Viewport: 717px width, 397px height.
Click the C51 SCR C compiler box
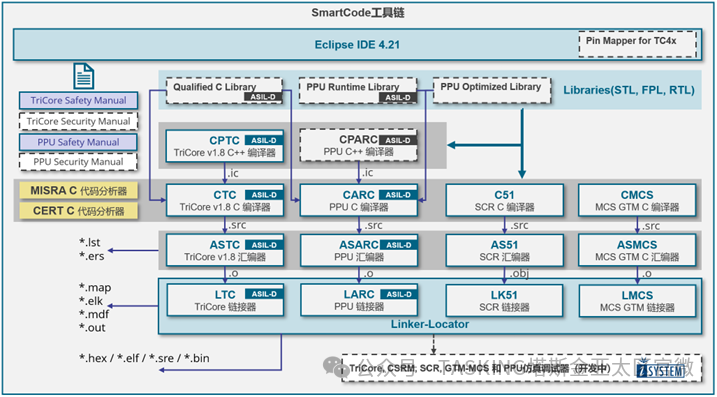pyautogui.click(x=504, y=200)
